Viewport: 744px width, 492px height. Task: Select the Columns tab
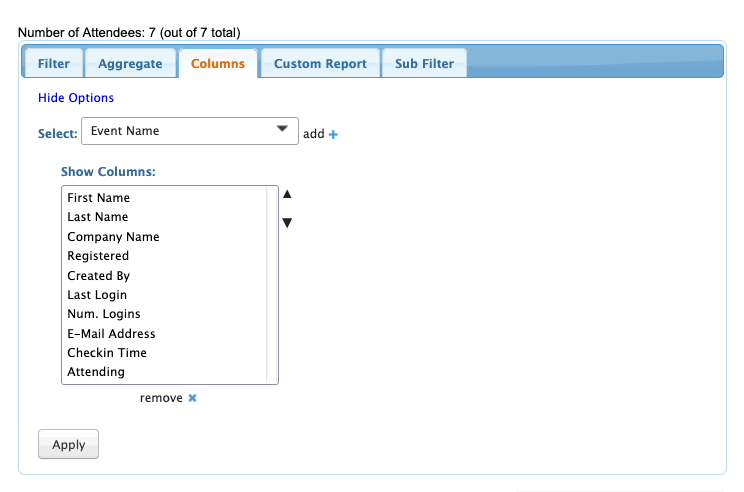coord(217,63)
